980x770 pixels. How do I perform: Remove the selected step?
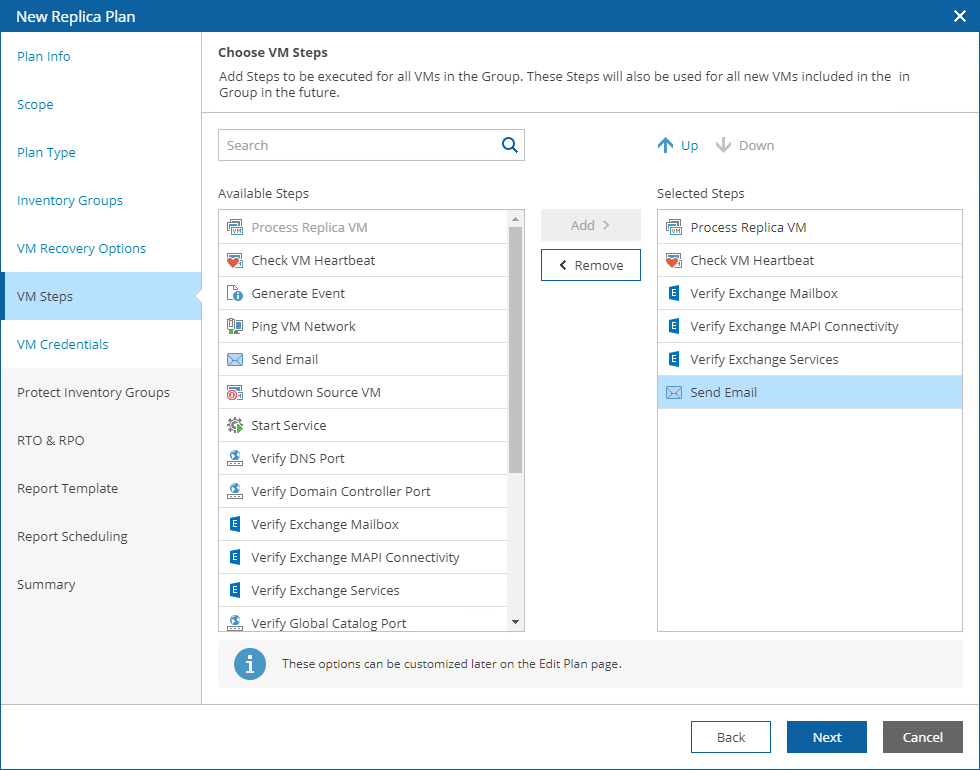point(591,265)
